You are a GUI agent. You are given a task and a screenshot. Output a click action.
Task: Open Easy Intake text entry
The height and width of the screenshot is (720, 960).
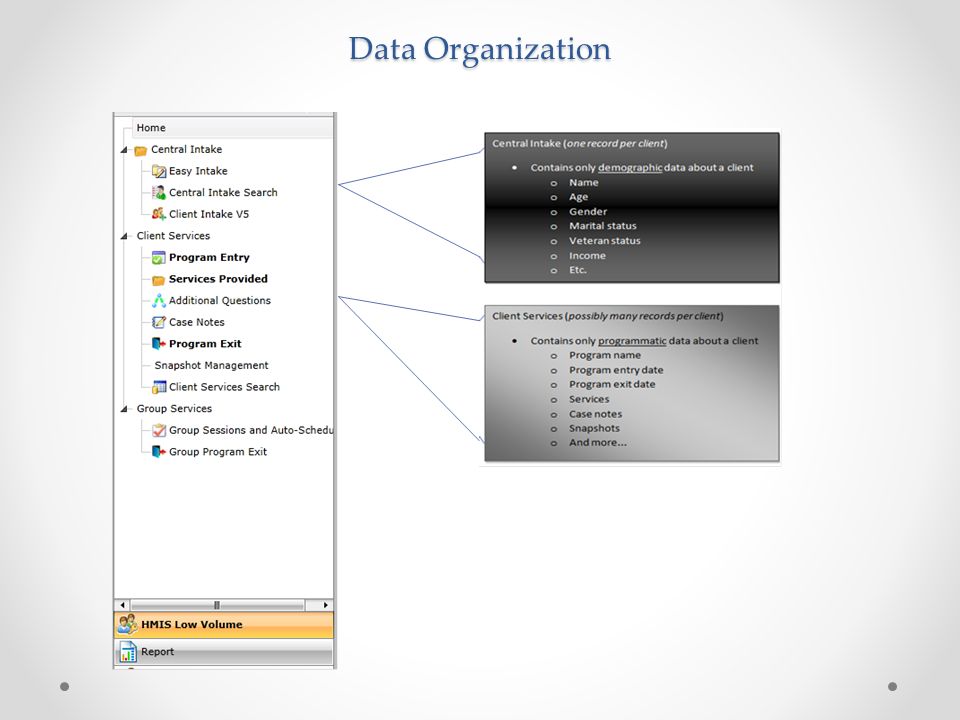(198, 171)
